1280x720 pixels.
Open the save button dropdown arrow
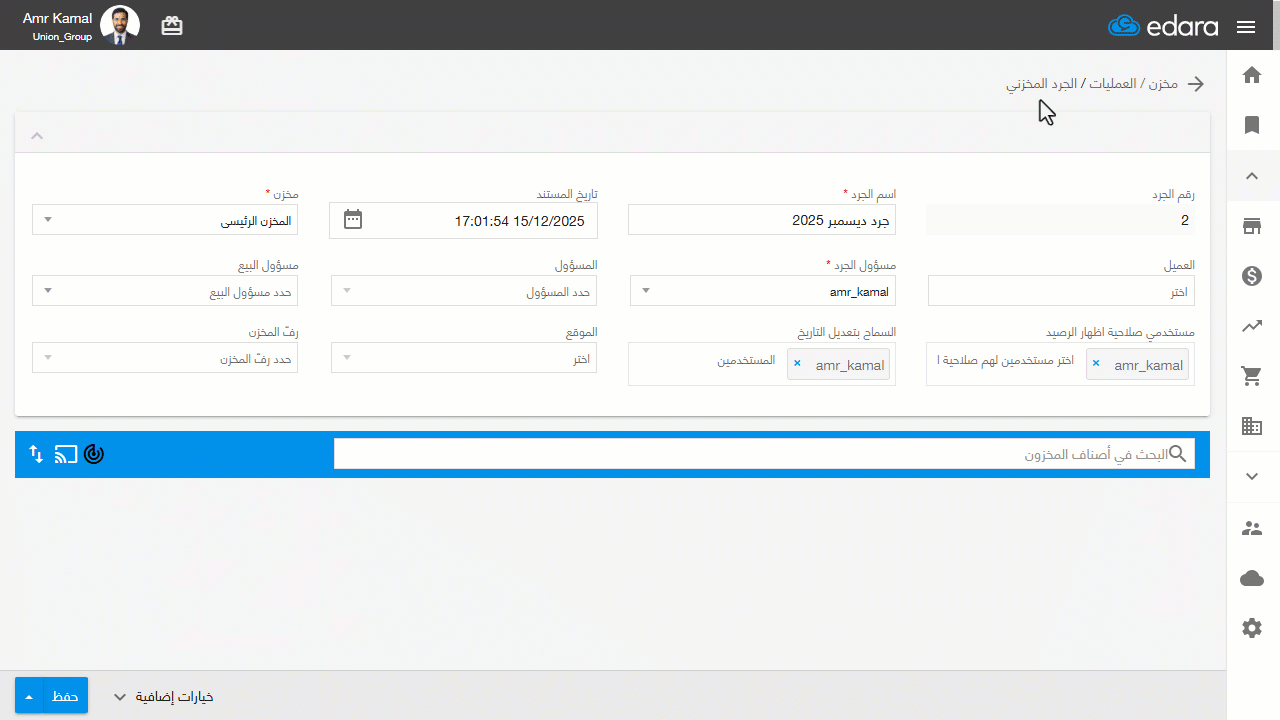[x=29, y=696]
